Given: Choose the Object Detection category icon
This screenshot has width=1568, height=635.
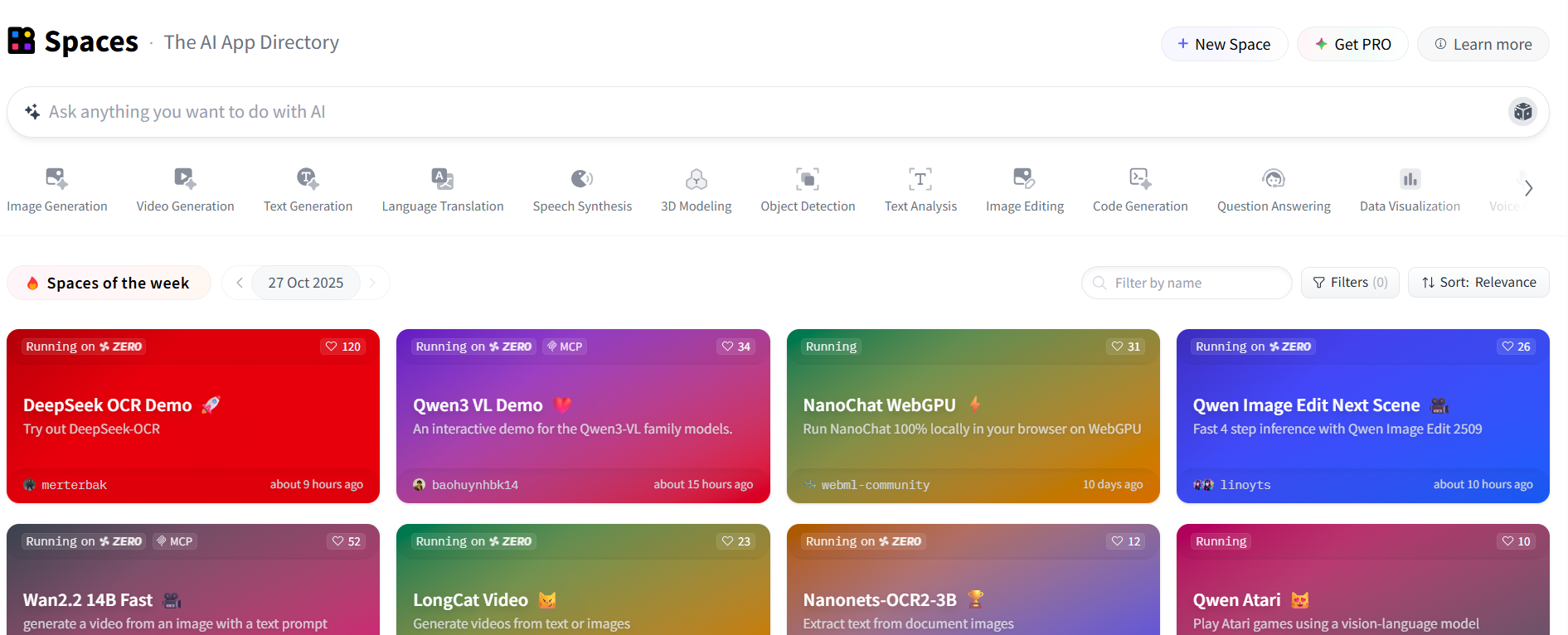Looking at the screenshot, I should click(x=808, y=178).
